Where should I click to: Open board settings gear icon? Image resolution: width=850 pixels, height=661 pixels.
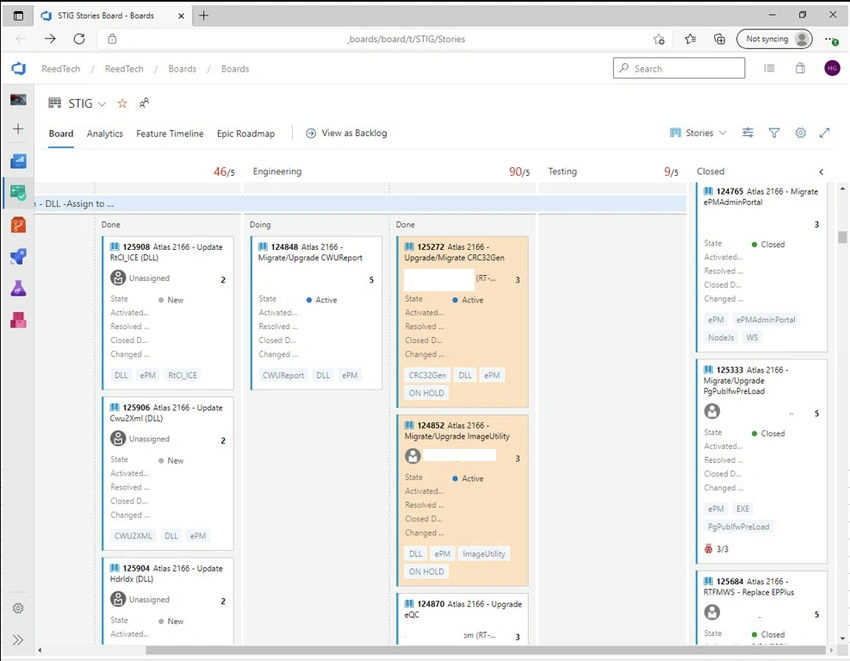[801, 133]
